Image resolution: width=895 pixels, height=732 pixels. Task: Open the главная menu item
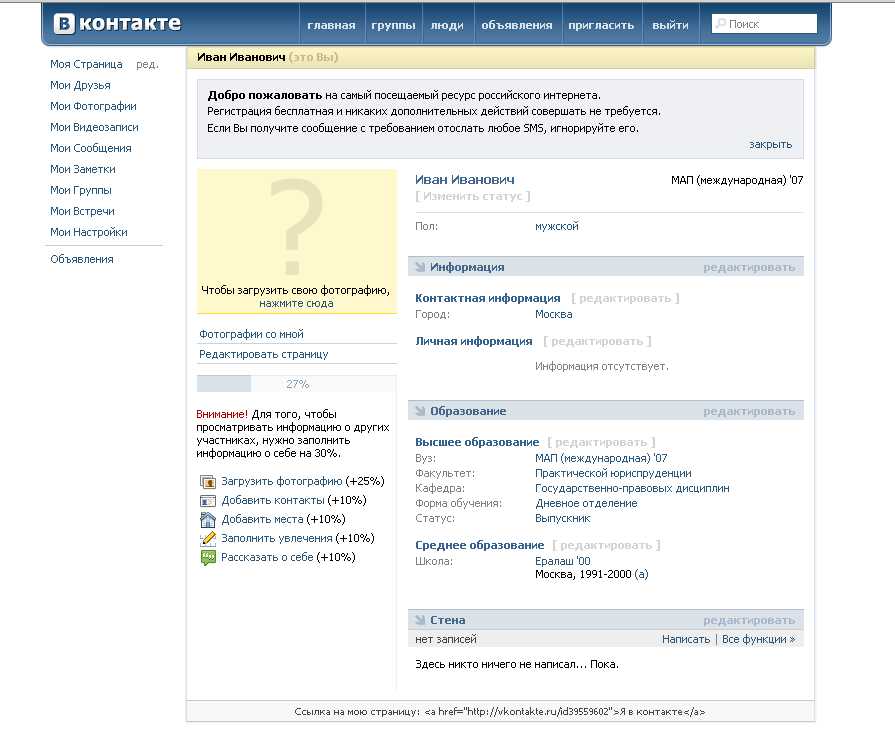click(x=331, y=25)
